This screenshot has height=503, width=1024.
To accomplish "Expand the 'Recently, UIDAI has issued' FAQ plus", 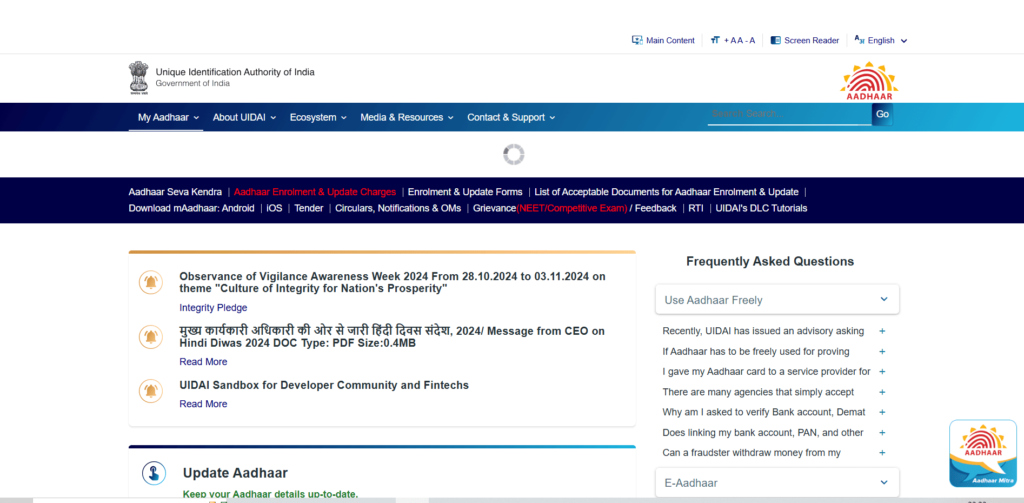I will pos(881,331).
